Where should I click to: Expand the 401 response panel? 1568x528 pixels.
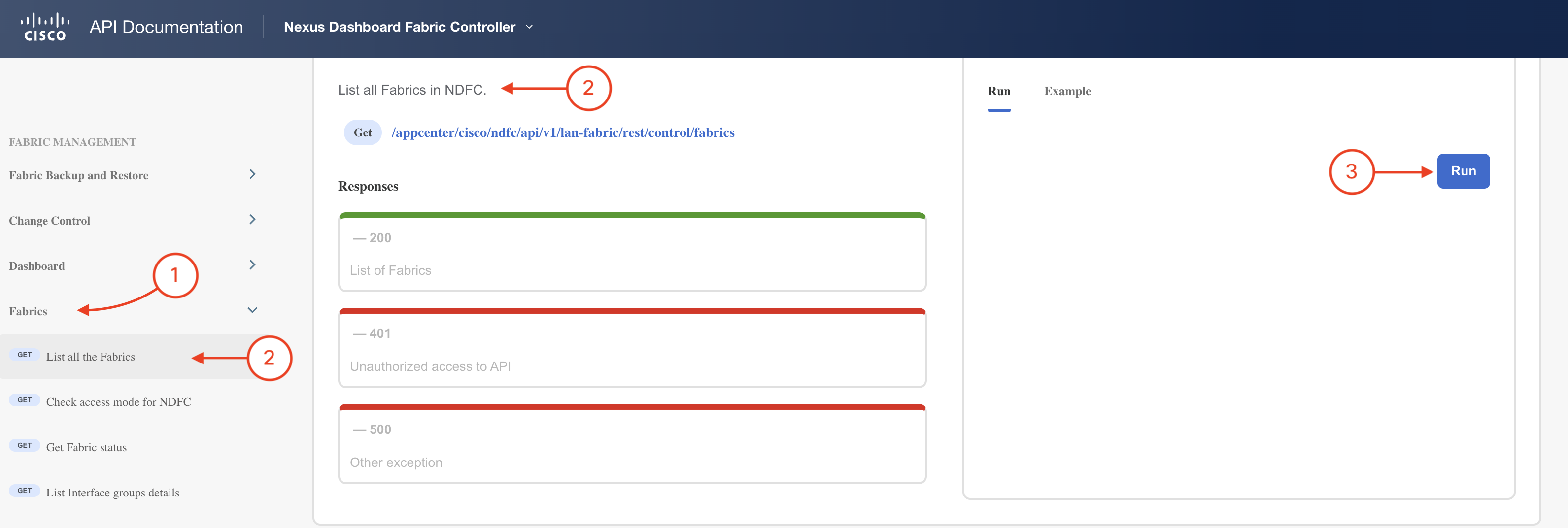point(632,348)
